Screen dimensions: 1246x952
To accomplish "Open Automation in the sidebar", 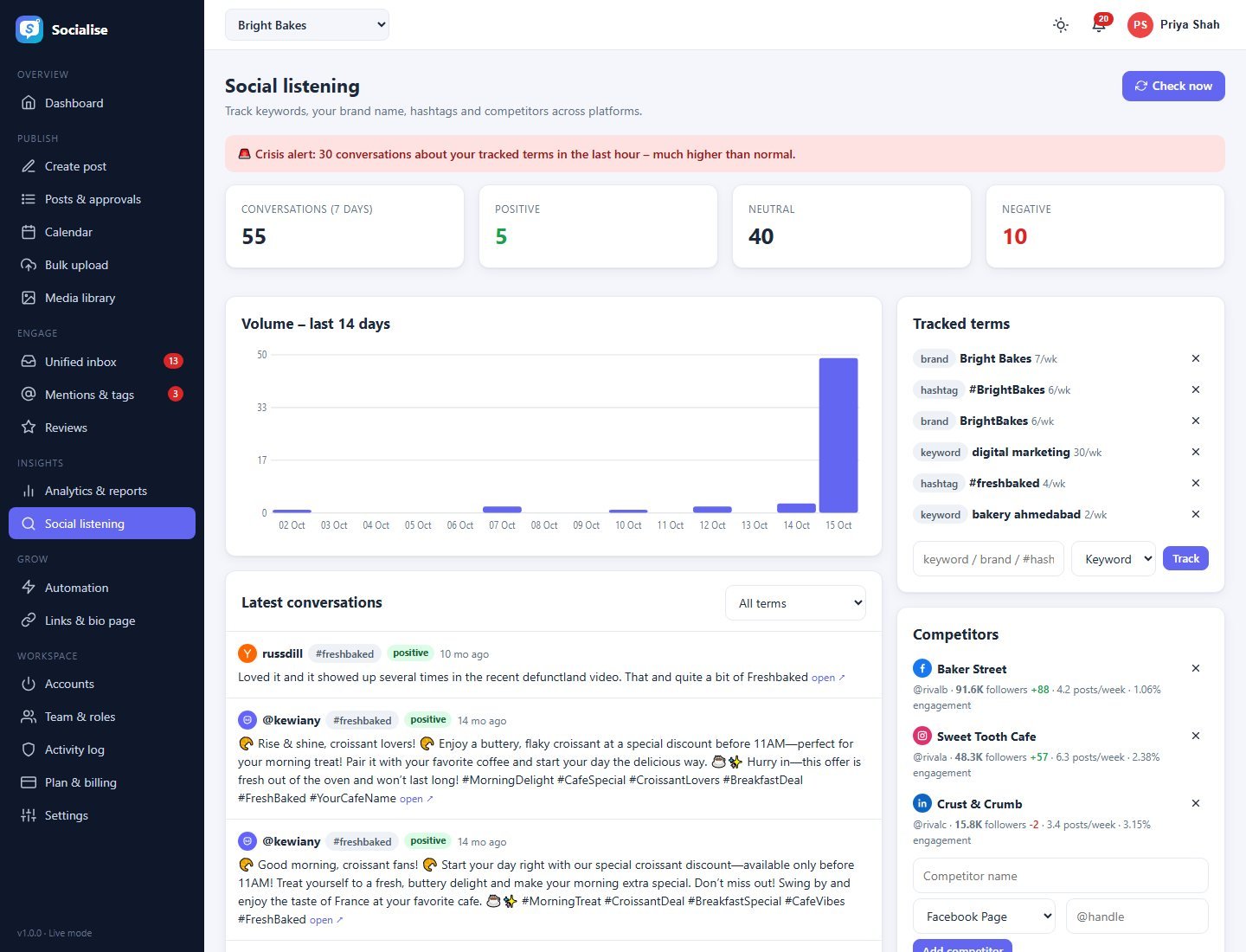I will tap(102, 588).
